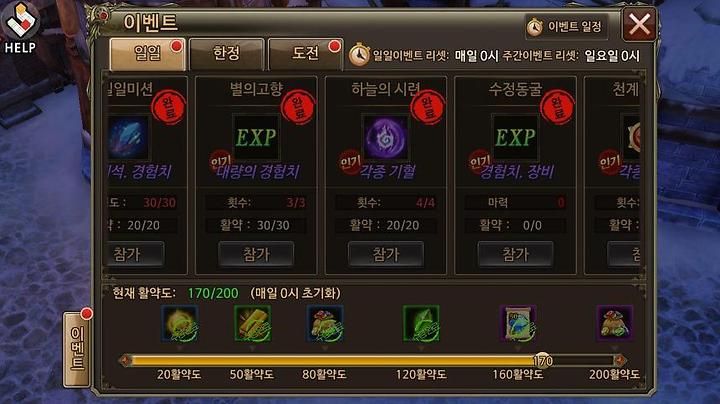
Task: Tap the 하늘의 시련 purple orb icon
Action: (386, 137)
